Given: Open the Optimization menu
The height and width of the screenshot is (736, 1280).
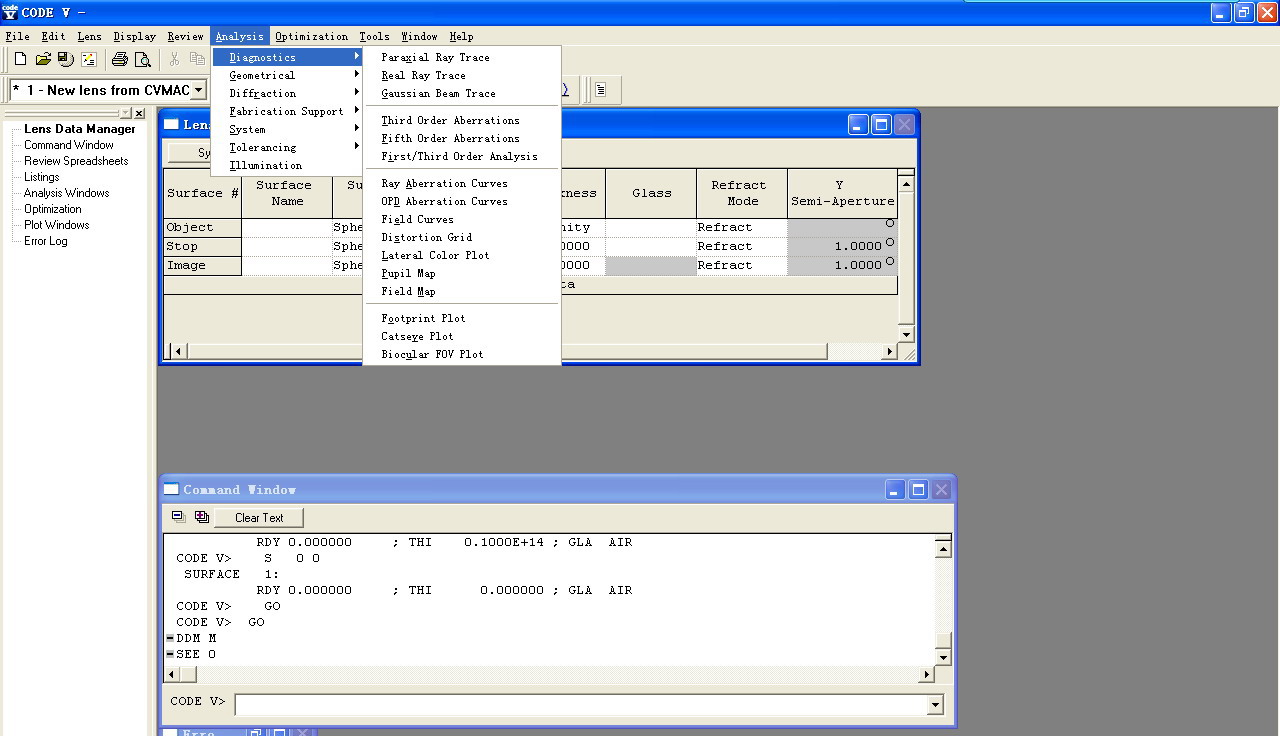Looking at the screenshot, I should click(x=311, y=36).
